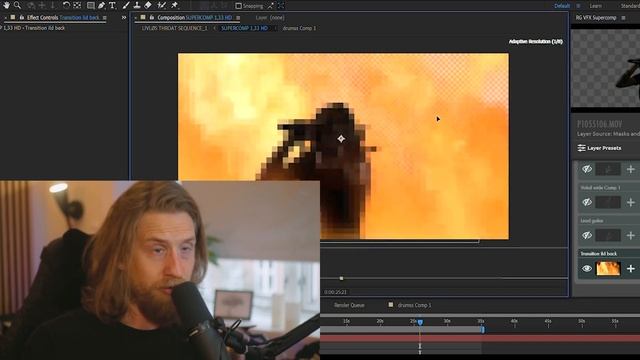Viewport: 640px width, 360px height.
Task: Add effect to top Supercomp layer
Action: tap(631, 169)
